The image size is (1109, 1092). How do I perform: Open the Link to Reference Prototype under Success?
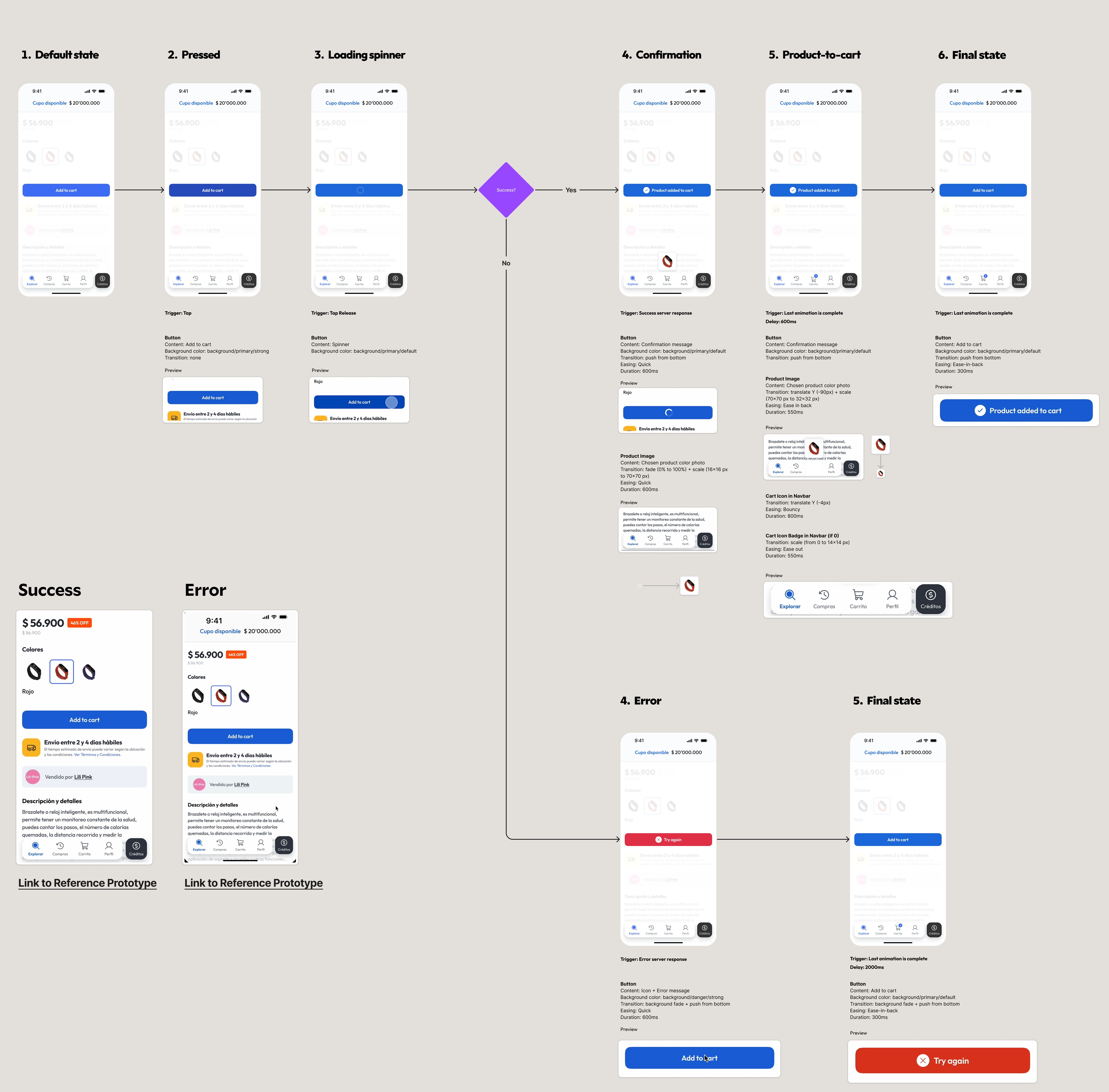tap(87, 883)
